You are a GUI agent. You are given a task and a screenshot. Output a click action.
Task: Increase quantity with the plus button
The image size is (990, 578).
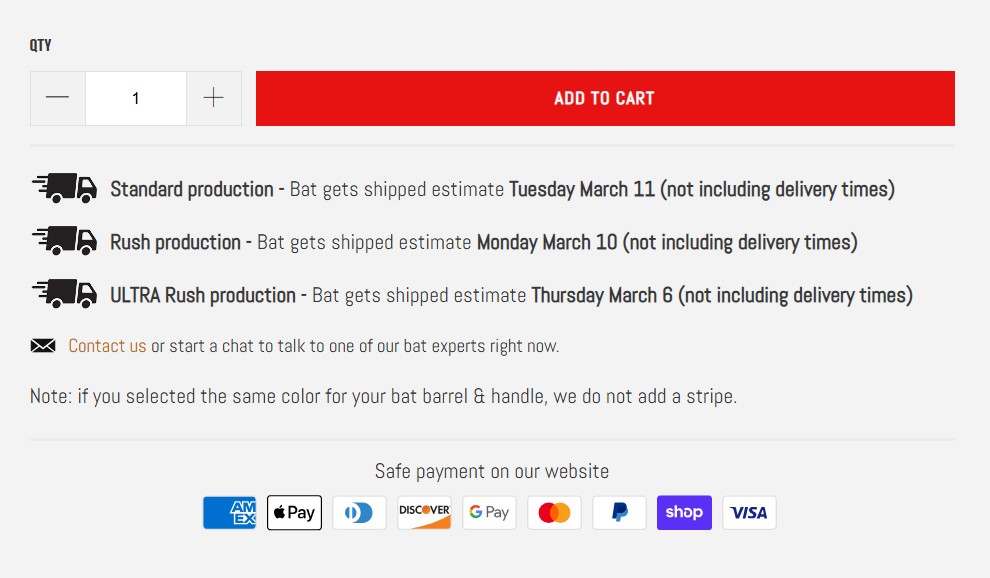[213, 97]
